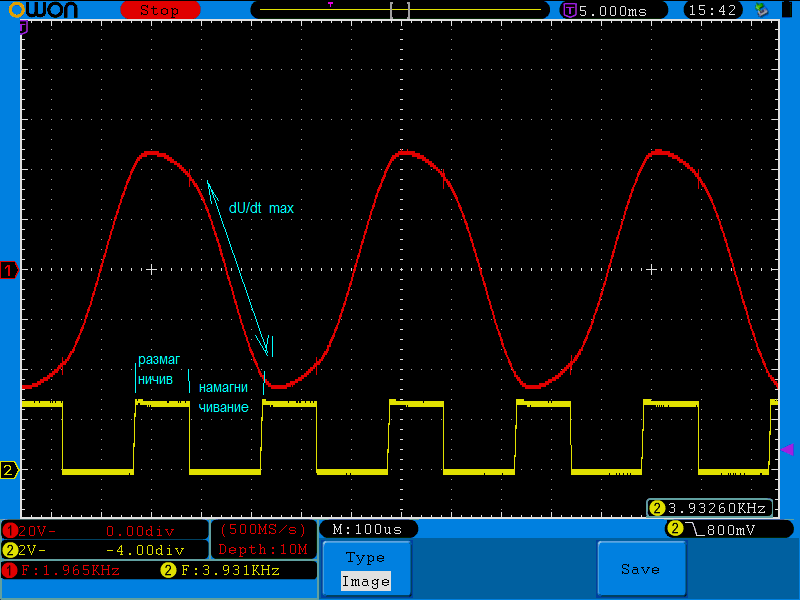Click the 800mV trigger level readout

coord(730,529)
